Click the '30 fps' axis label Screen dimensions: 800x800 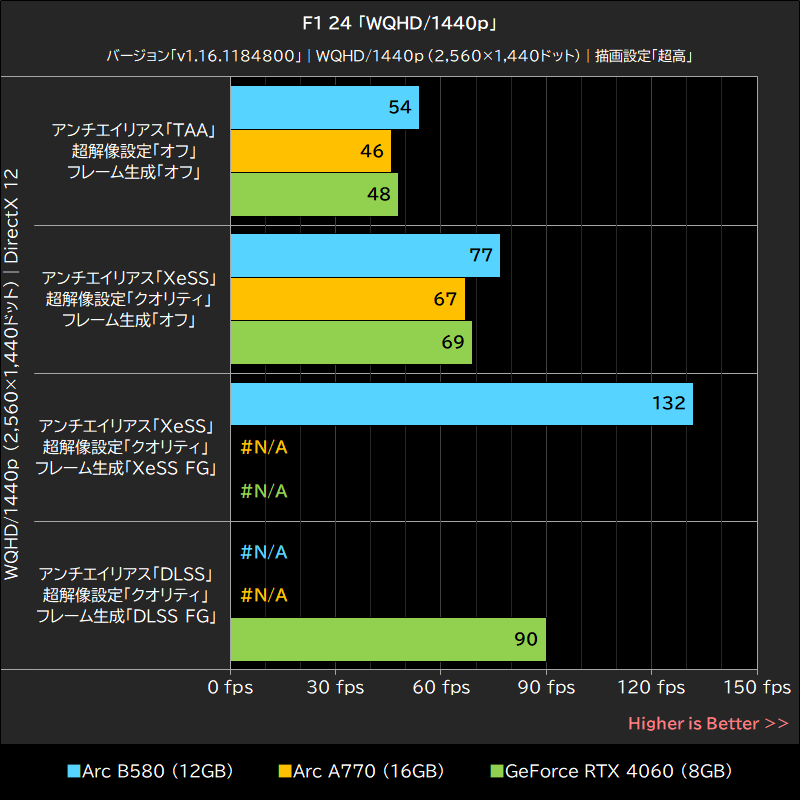click(335, 687)
